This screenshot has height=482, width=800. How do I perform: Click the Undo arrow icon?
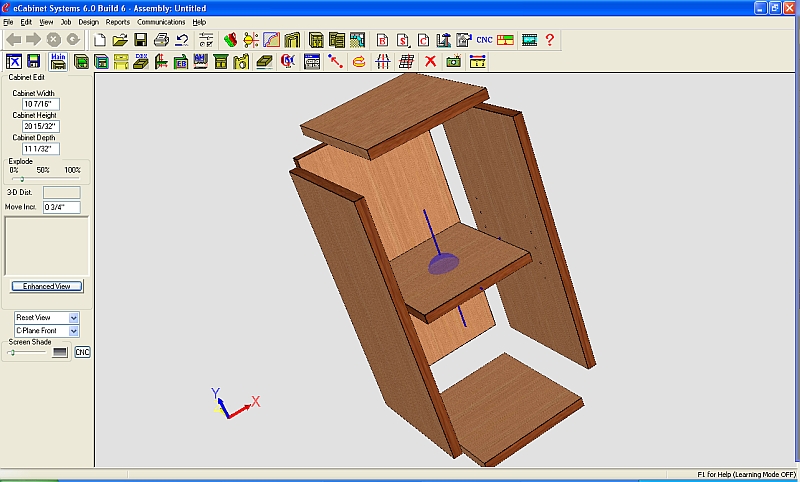(x=182, y=40)
